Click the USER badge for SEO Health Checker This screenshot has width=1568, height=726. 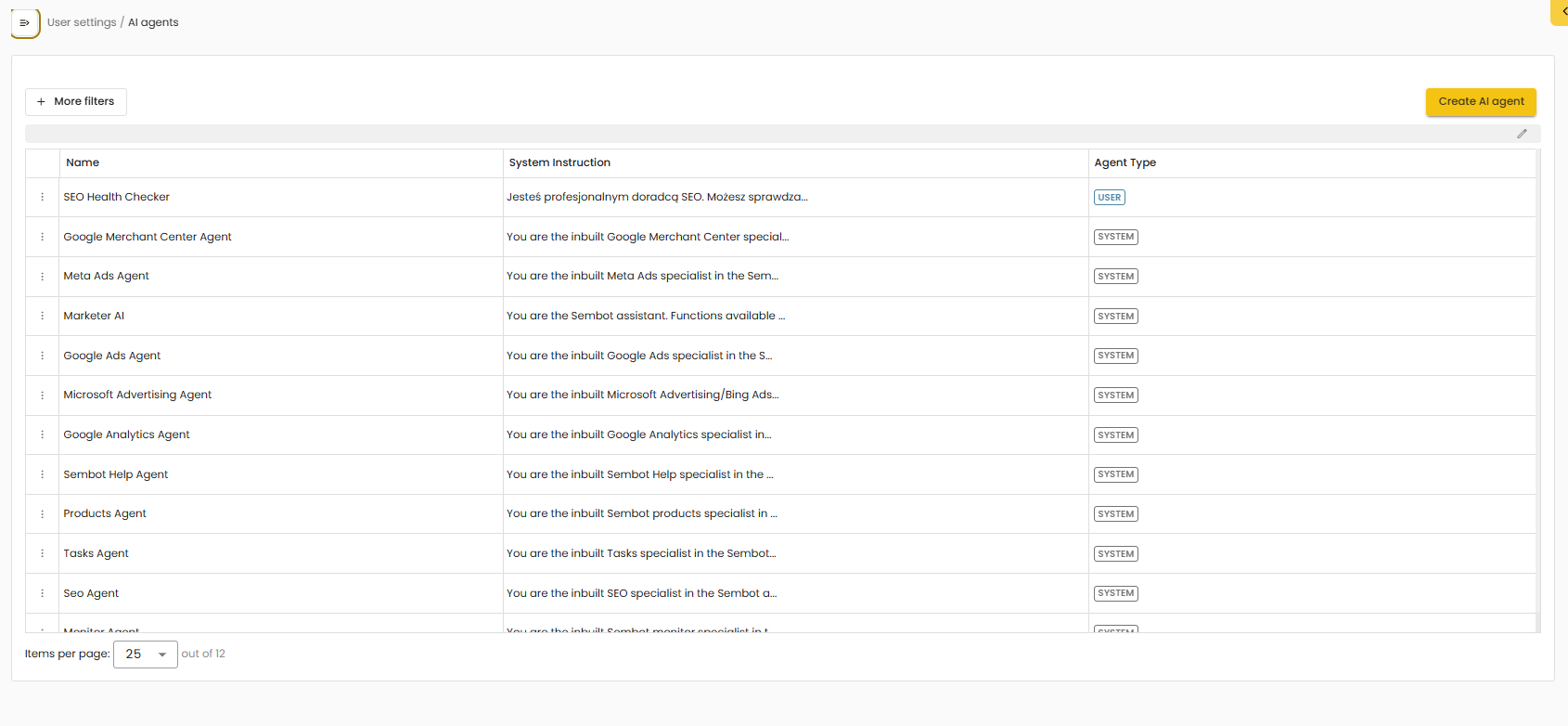(x=1110, y=198)
